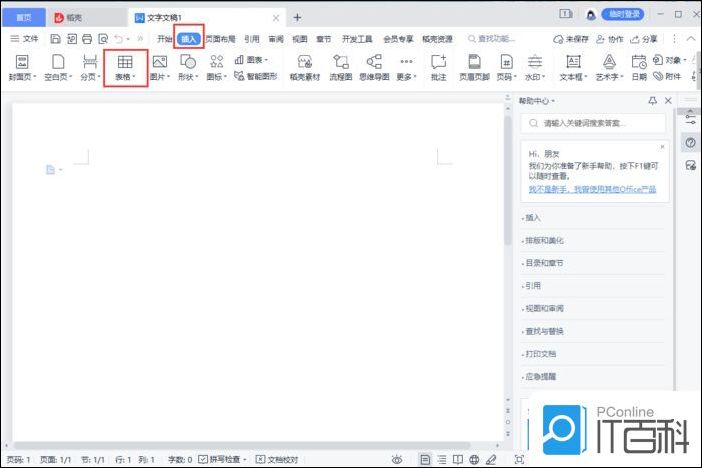Open the Shapes (形状) tool
702x468 pixels.
188,68
